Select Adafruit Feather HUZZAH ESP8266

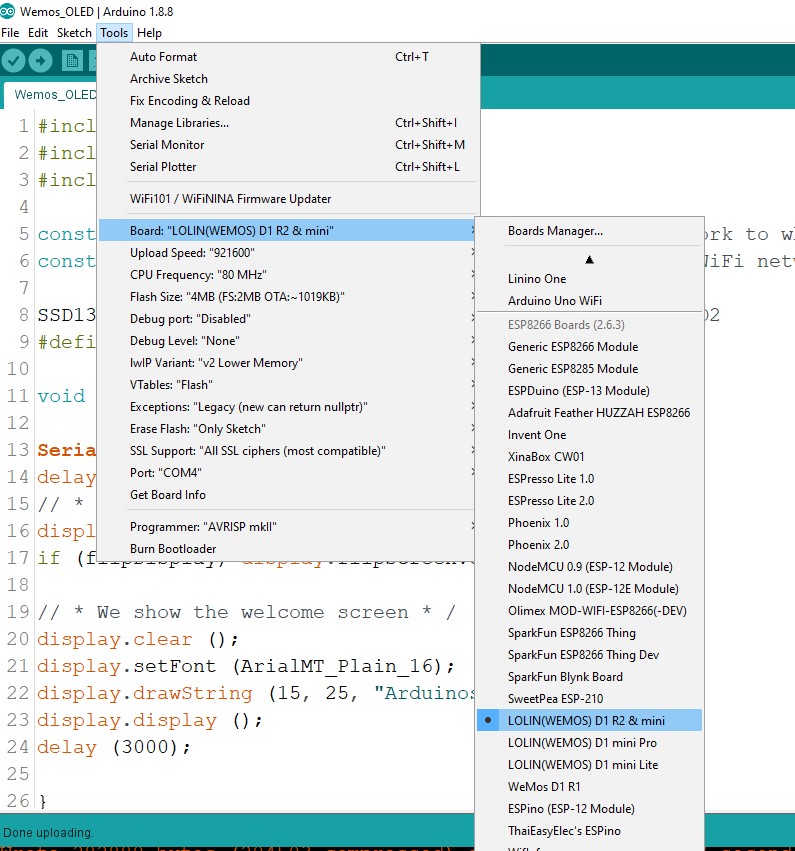pos(589,412)
